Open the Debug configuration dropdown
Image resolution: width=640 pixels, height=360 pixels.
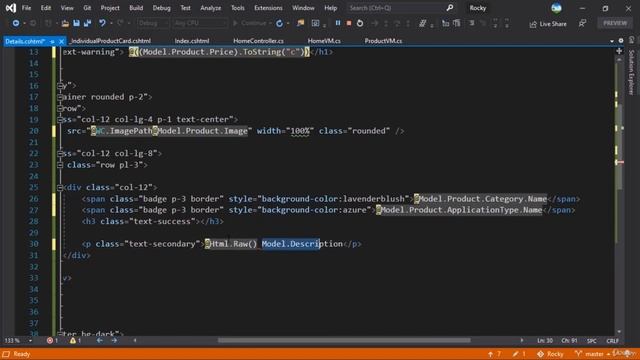[x=153, y=23]
